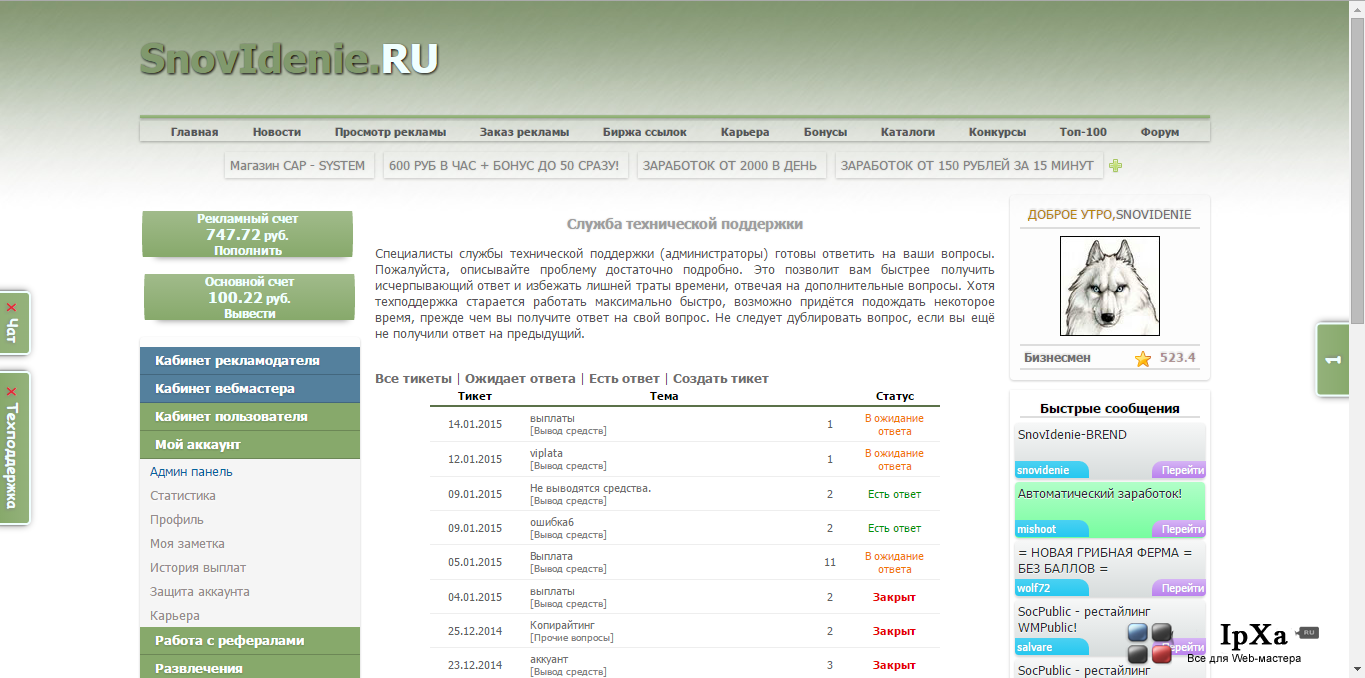Expand Кабинет пользователя section
Image resolution: width=1365 pixels, height=678 pixels.
[250, 417]
